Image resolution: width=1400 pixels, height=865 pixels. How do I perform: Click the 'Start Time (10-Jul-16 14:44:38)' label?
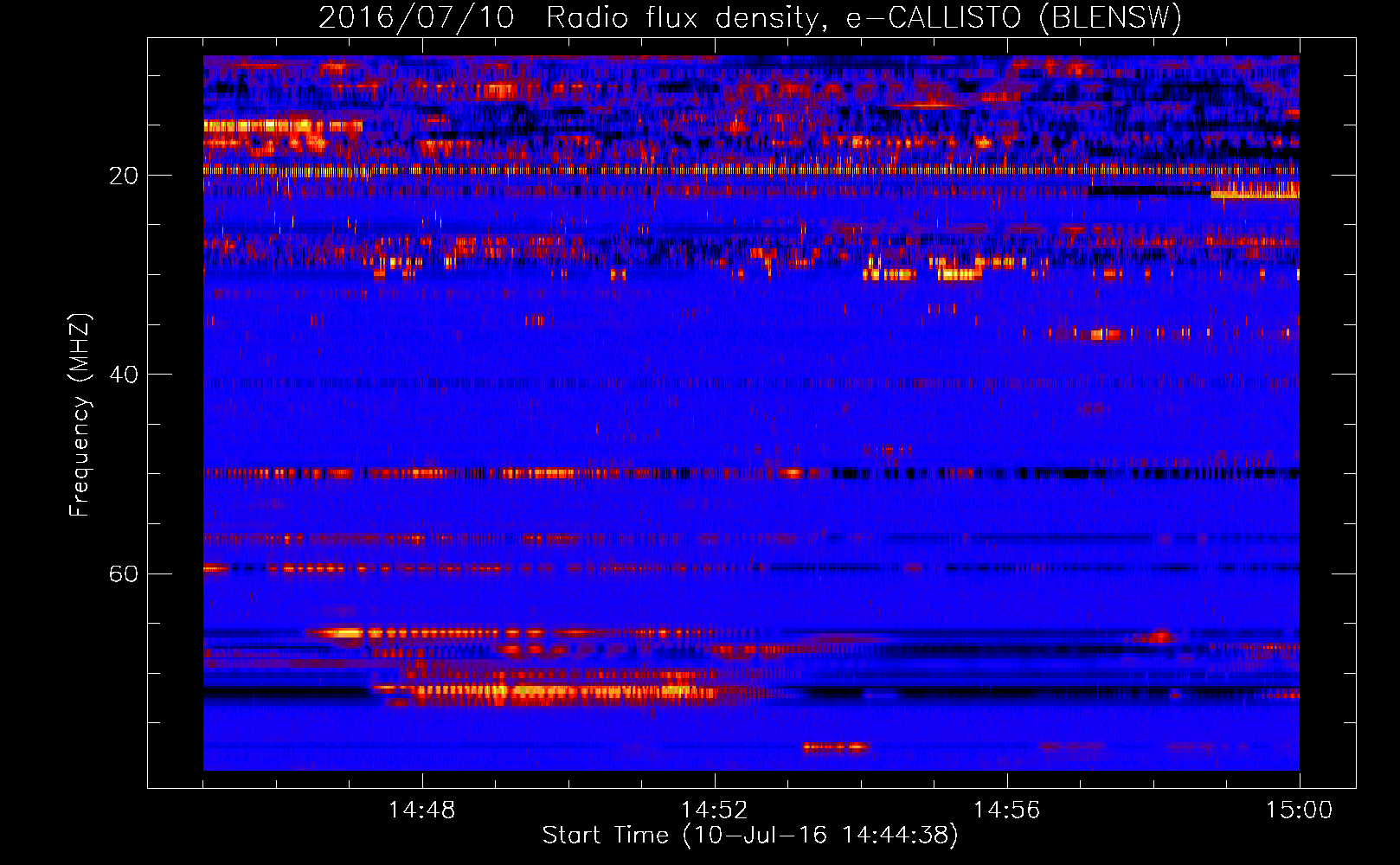click(750, 836)
